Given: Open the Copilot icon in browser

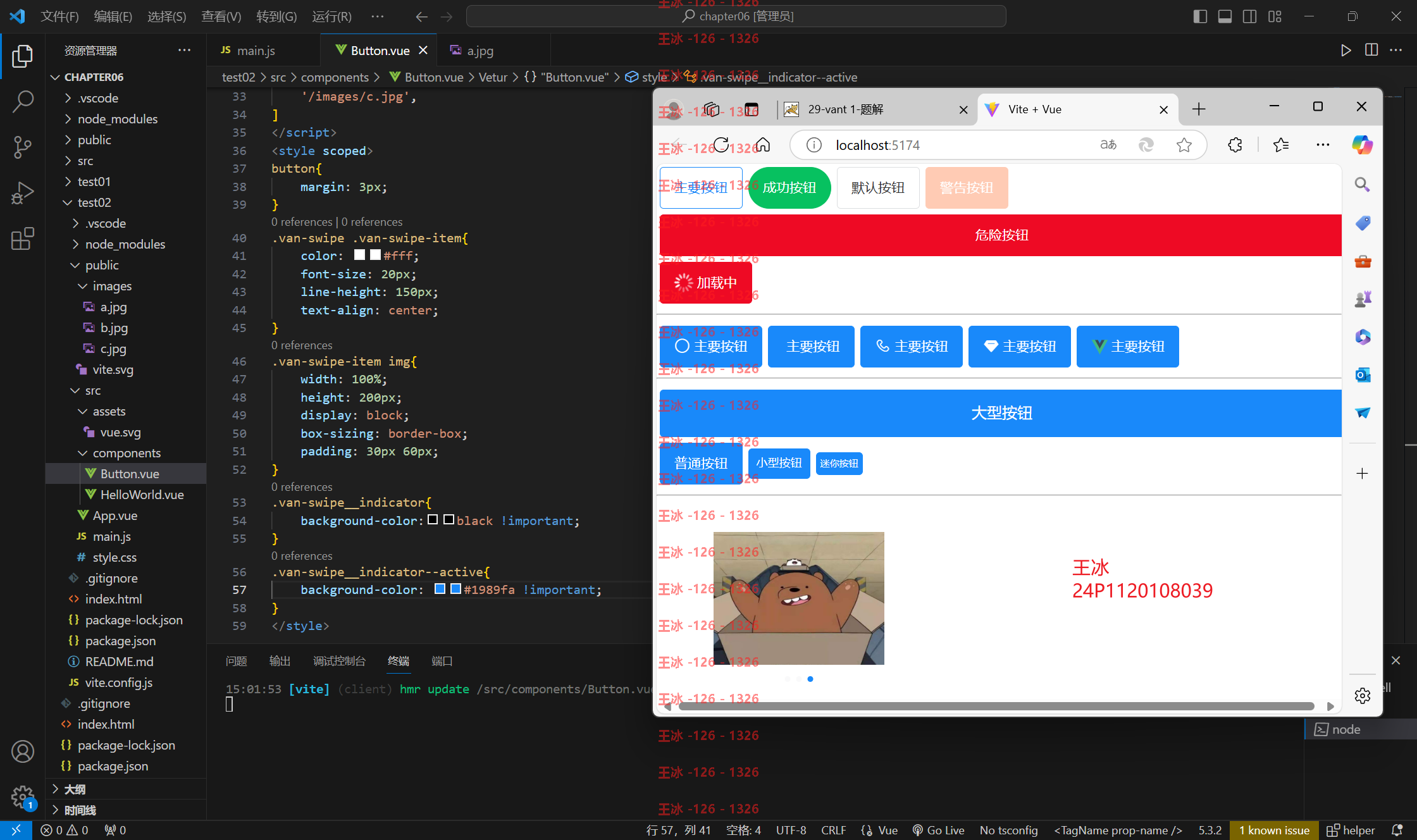Looking at the screenshot, I should [x=1362, y=145].
